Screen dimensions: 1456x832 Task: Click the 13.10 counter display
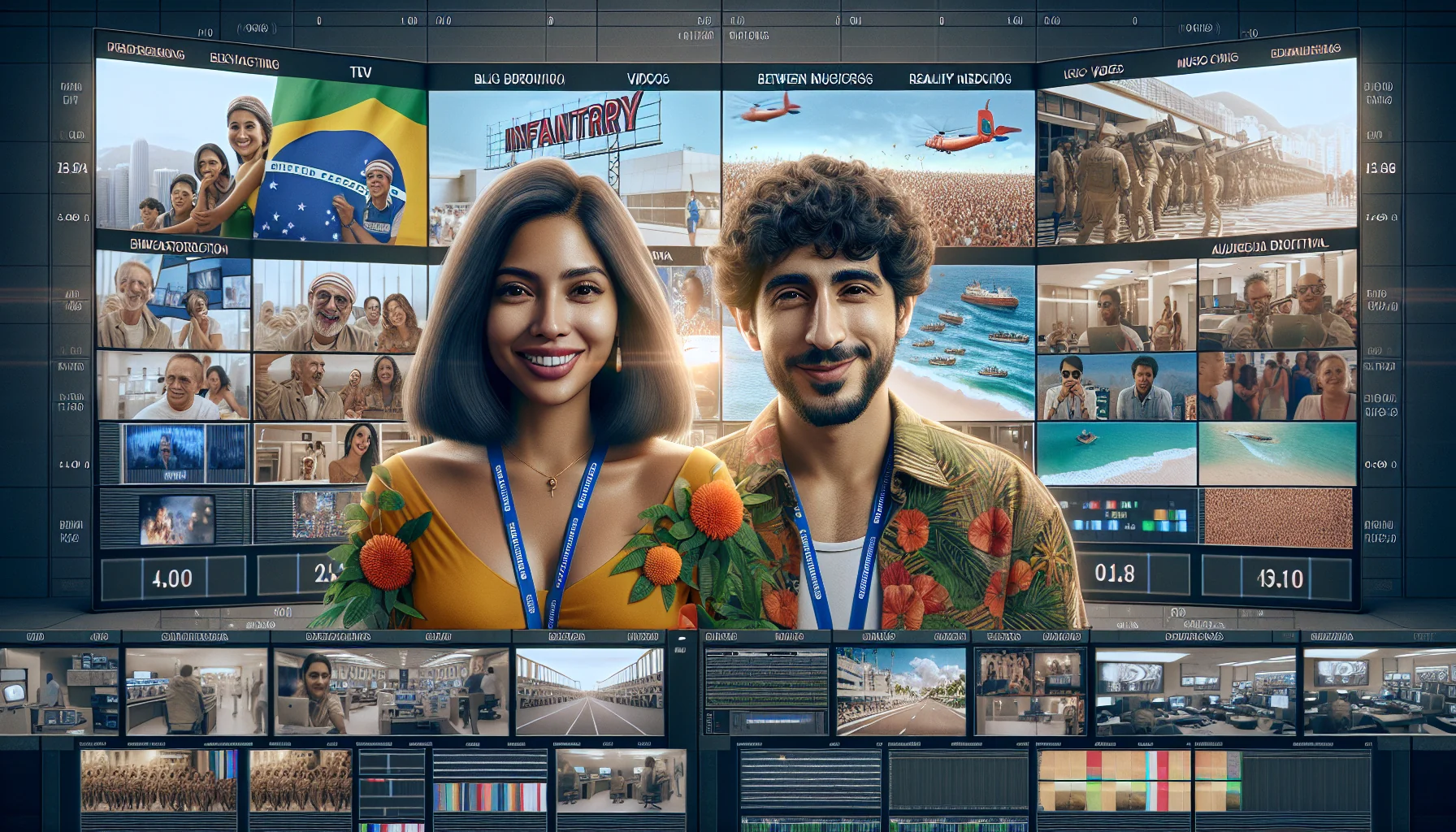tap(1279, 578)
